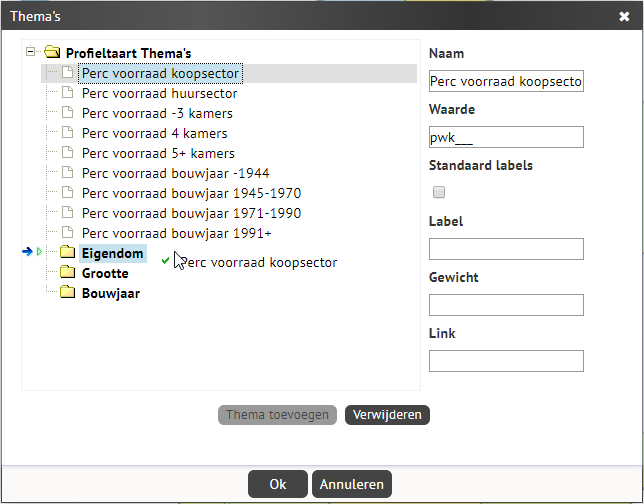The height and width of the screenshot is (504, 644).
Task: Click the Bouwjaar folder icon
Action: [x=67, y=292]
